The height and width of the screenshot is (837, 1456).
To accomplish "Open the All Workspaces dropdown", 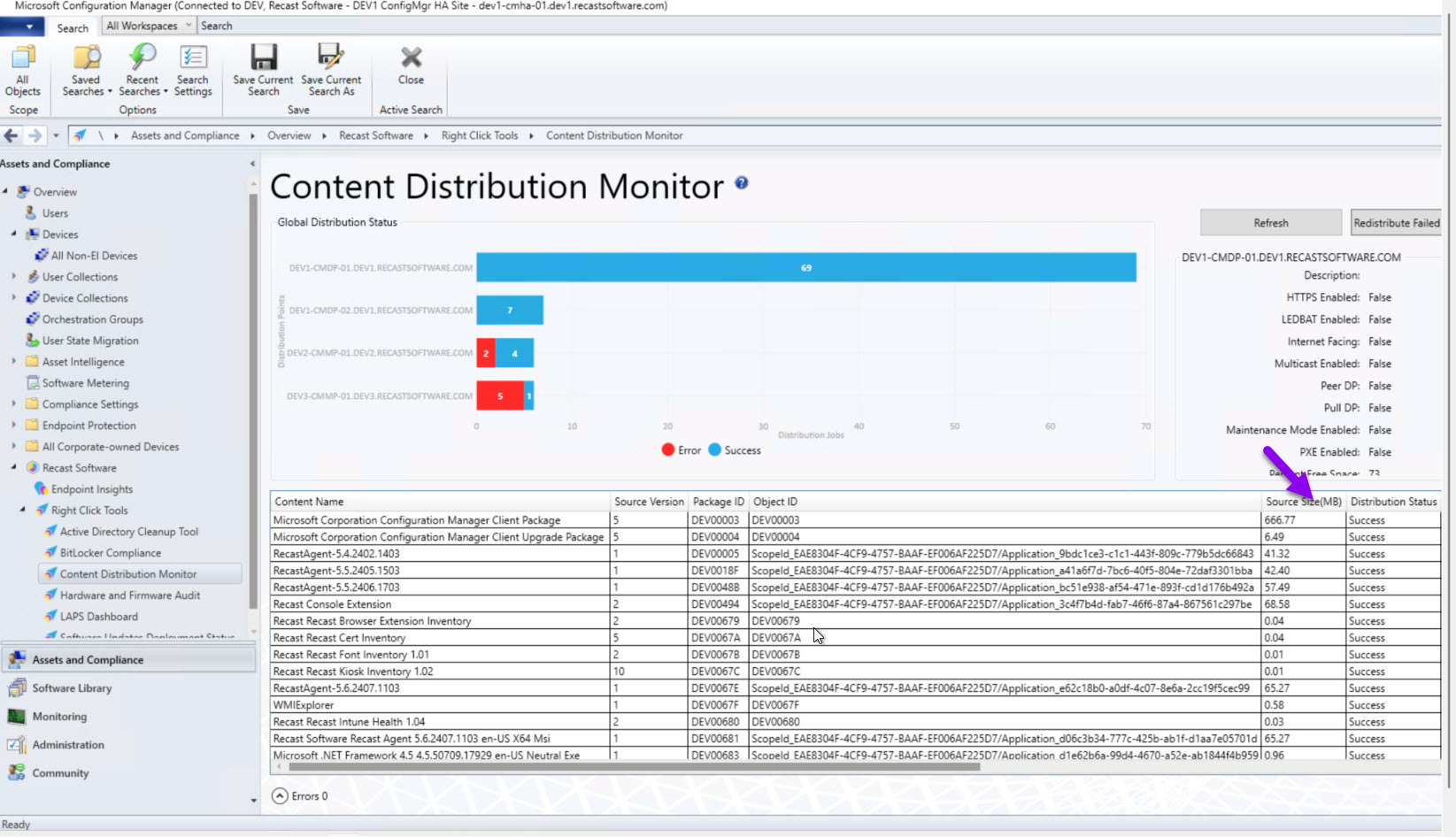I will click(148, 26).
